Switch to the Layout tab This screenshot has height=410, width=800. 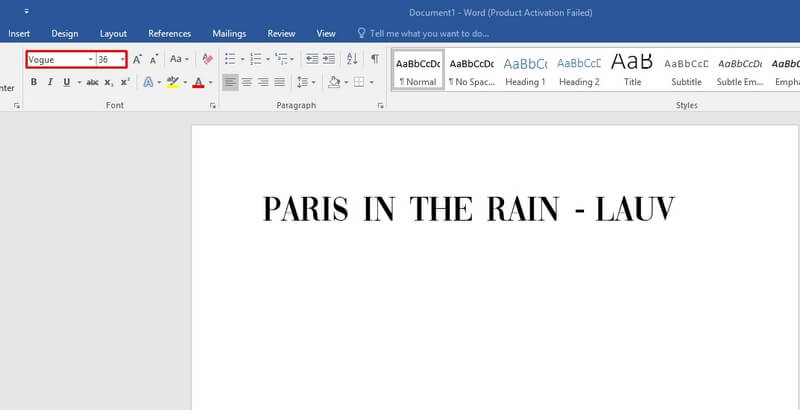(x=113, y=33)
